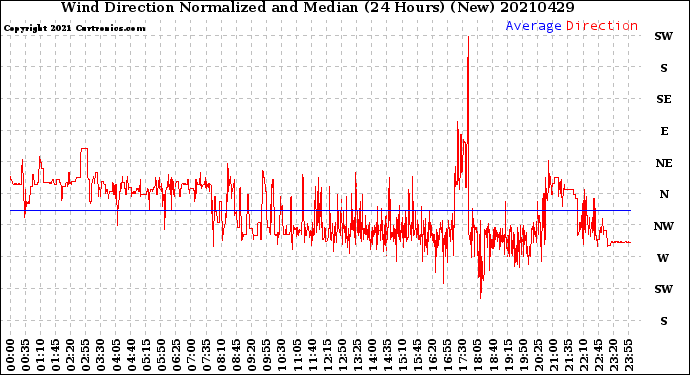Click the 22:10 time axis label
The image size is (690, 375).
coord(583,355)
